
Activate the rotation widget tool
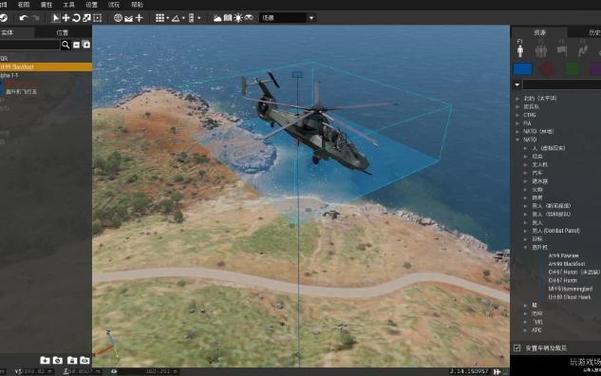click(x=76, y=18)
